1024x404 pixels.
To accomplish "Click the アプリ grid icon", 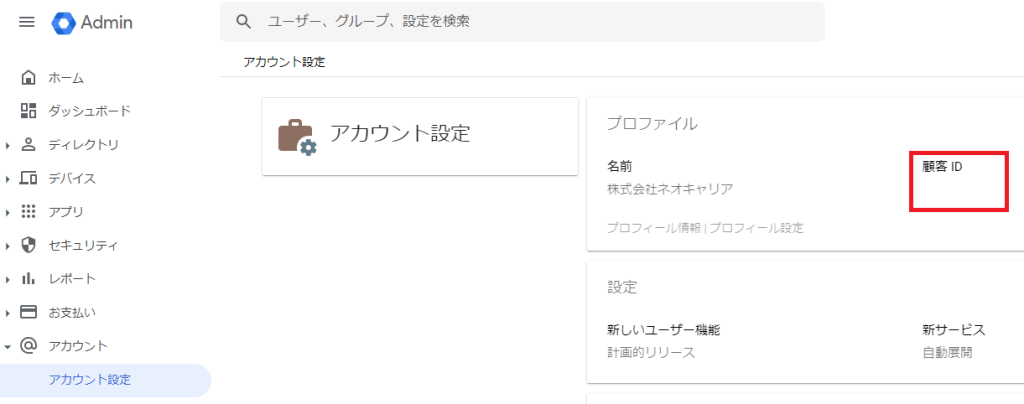I will point(29,212).
